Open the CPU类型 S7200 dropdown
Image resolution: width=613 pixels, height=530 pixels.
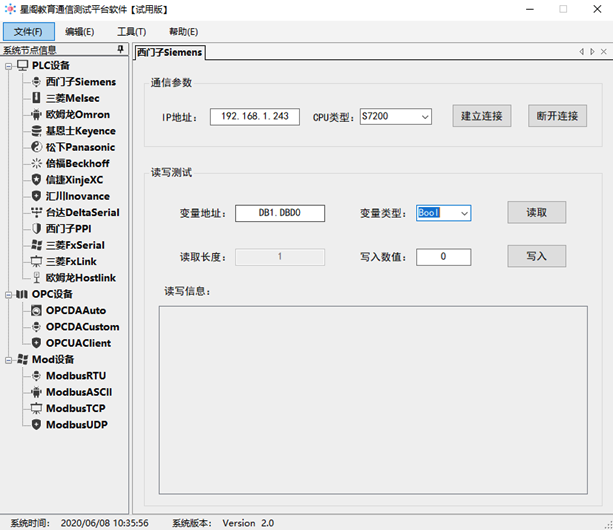pos(424,117)
